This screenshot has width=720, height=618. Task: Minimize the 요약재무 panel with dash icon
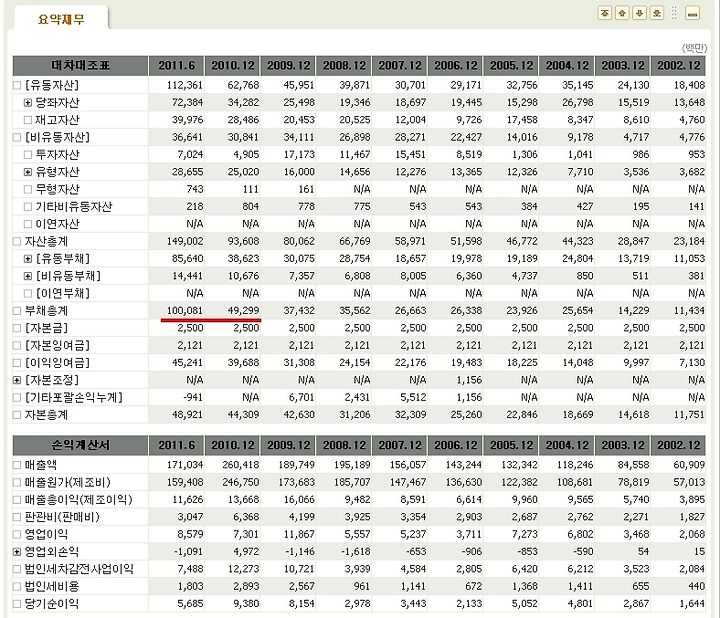click(692, 13)
